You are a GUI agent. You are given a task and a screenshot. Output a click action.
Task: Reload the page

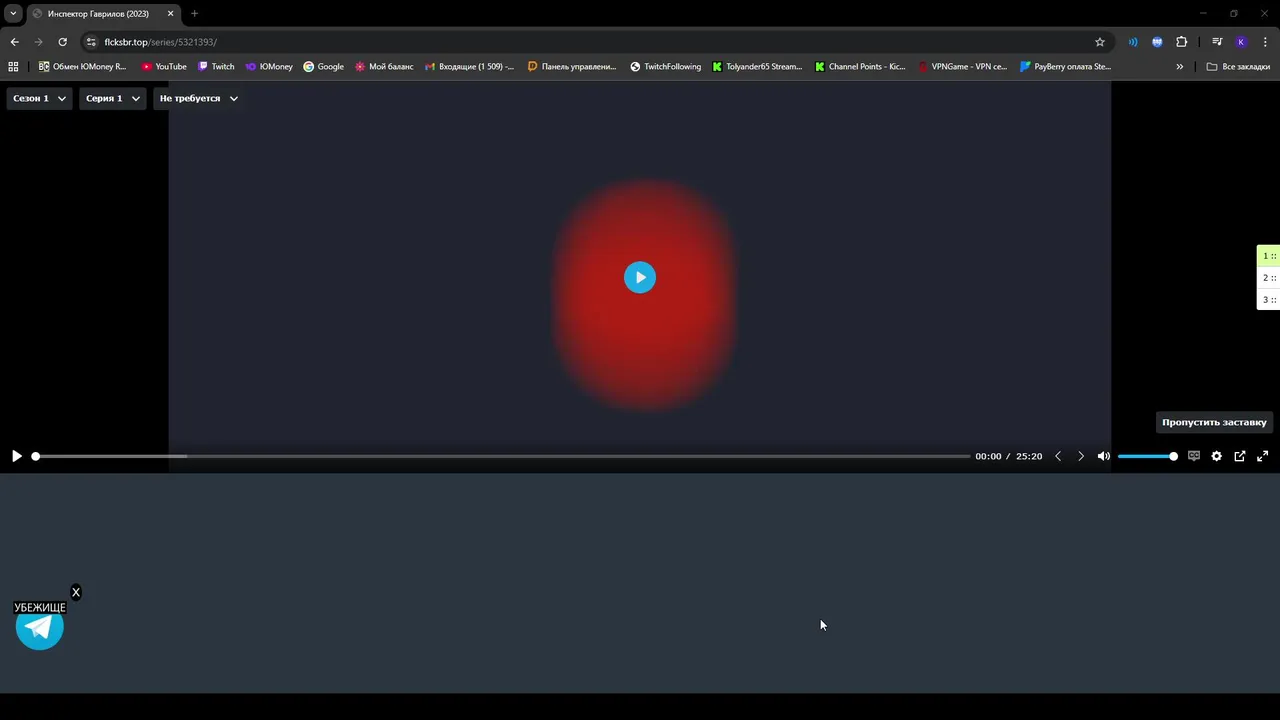[62, 42]
